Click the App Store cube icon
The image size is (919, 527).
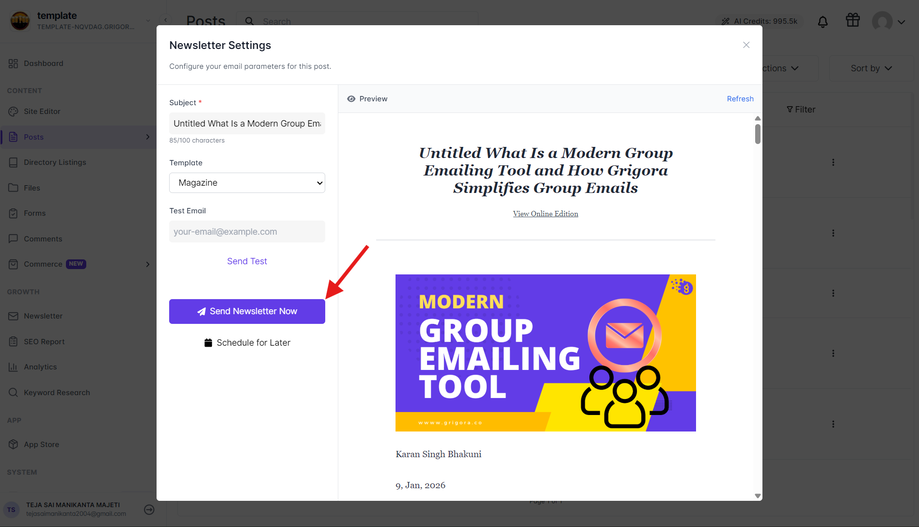(13, 444)
